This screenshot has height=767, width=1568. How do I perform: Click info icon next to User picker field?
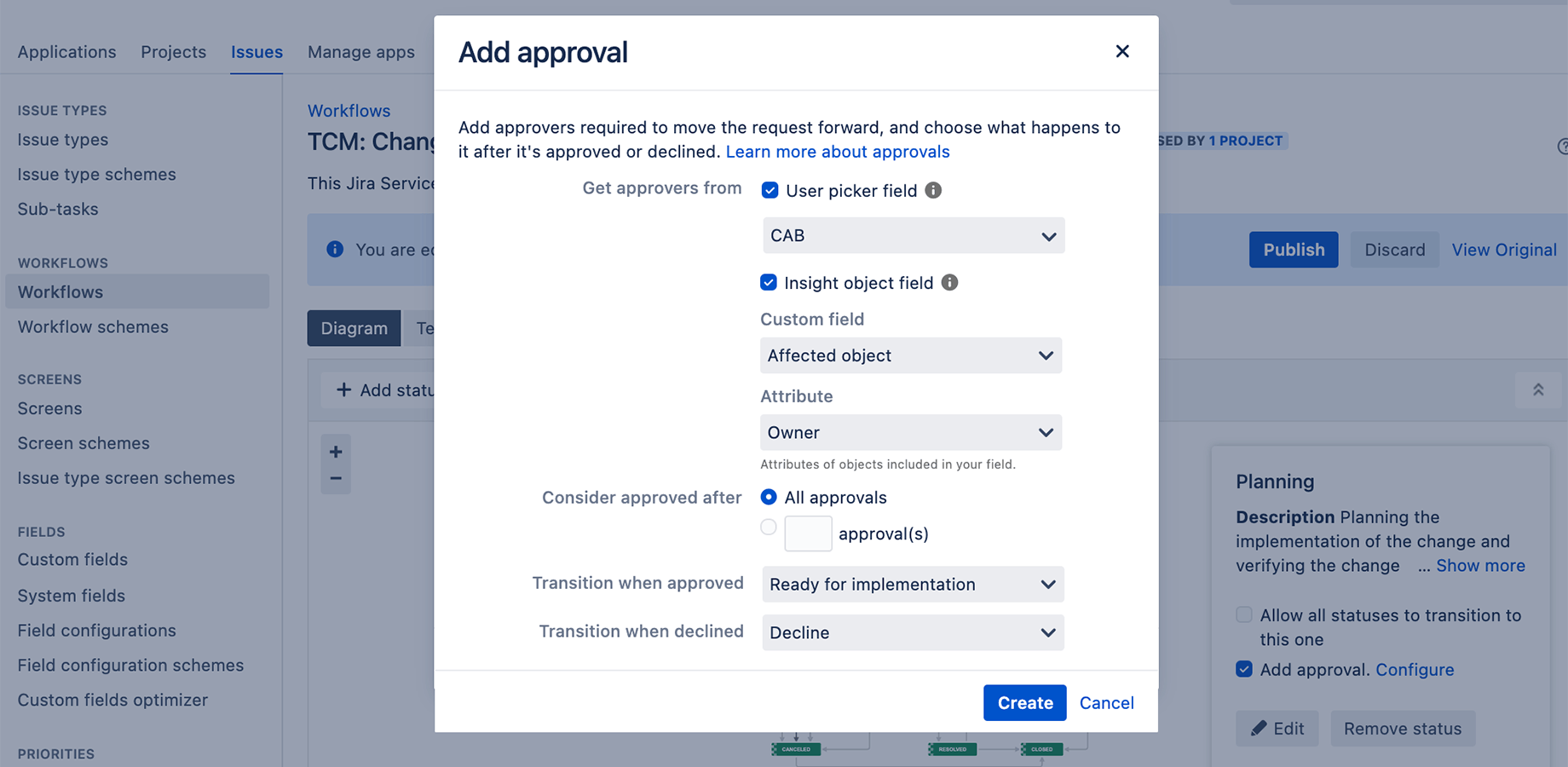click(x=933, y=190)
